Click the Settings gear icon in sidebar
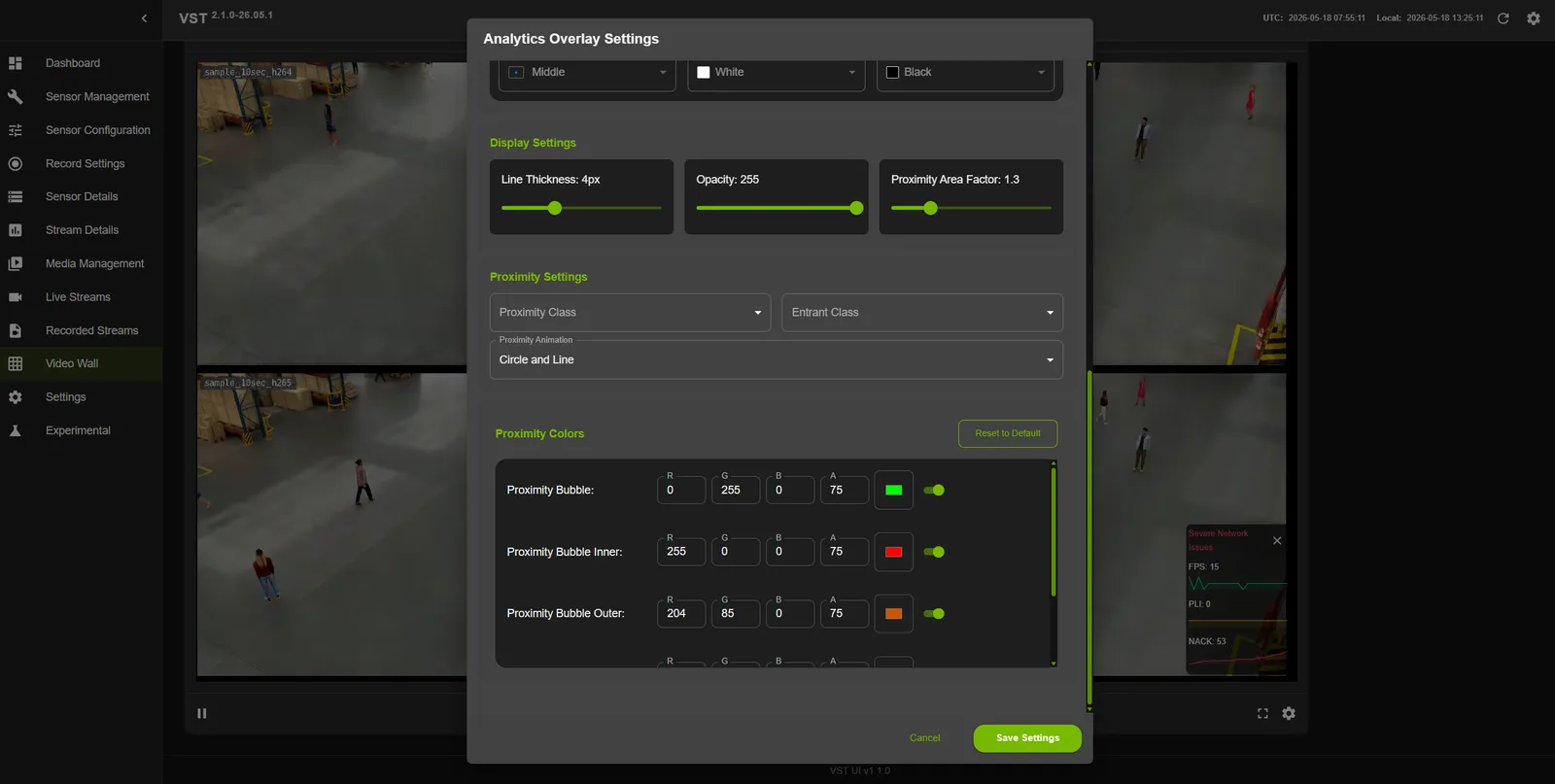1555x784 pixels. 16,397
